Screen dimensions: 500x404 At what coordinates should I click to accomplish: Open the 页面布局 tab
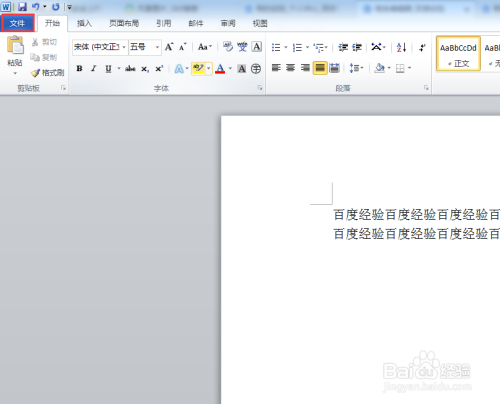tap(124, 23)
